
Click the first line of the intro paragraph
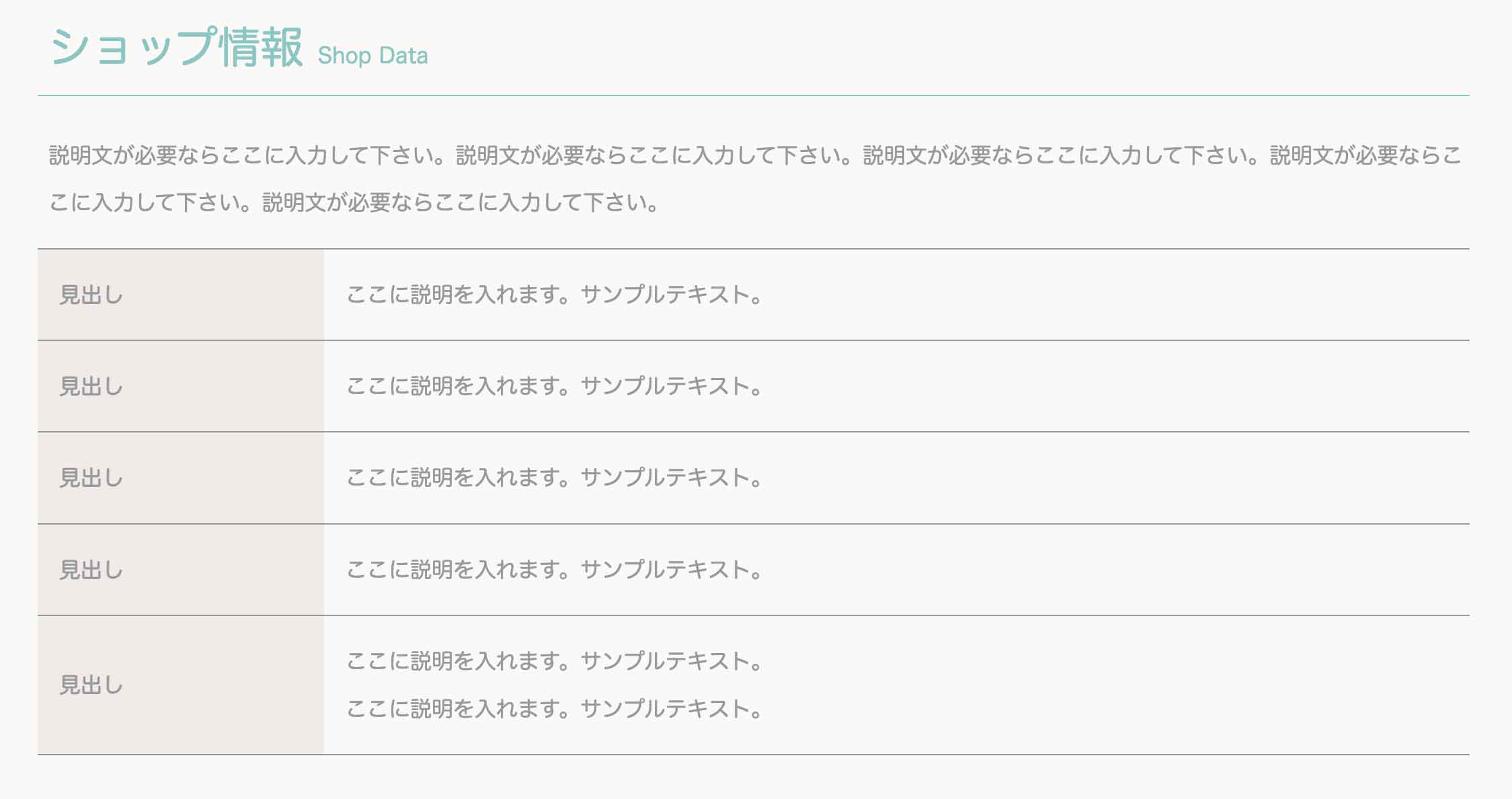tap(755, 155)
